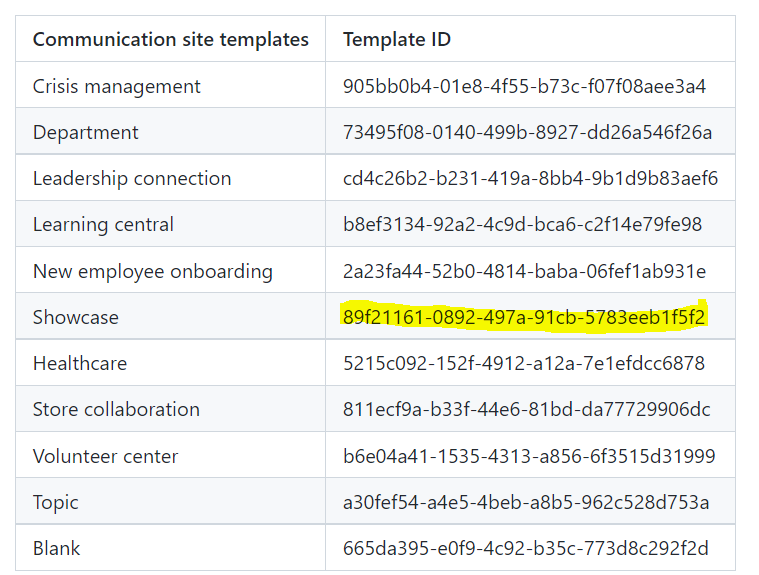Screen dimensions: 759x575
Task: Click the Store collaboration row label
Action: tap(116, 409)
